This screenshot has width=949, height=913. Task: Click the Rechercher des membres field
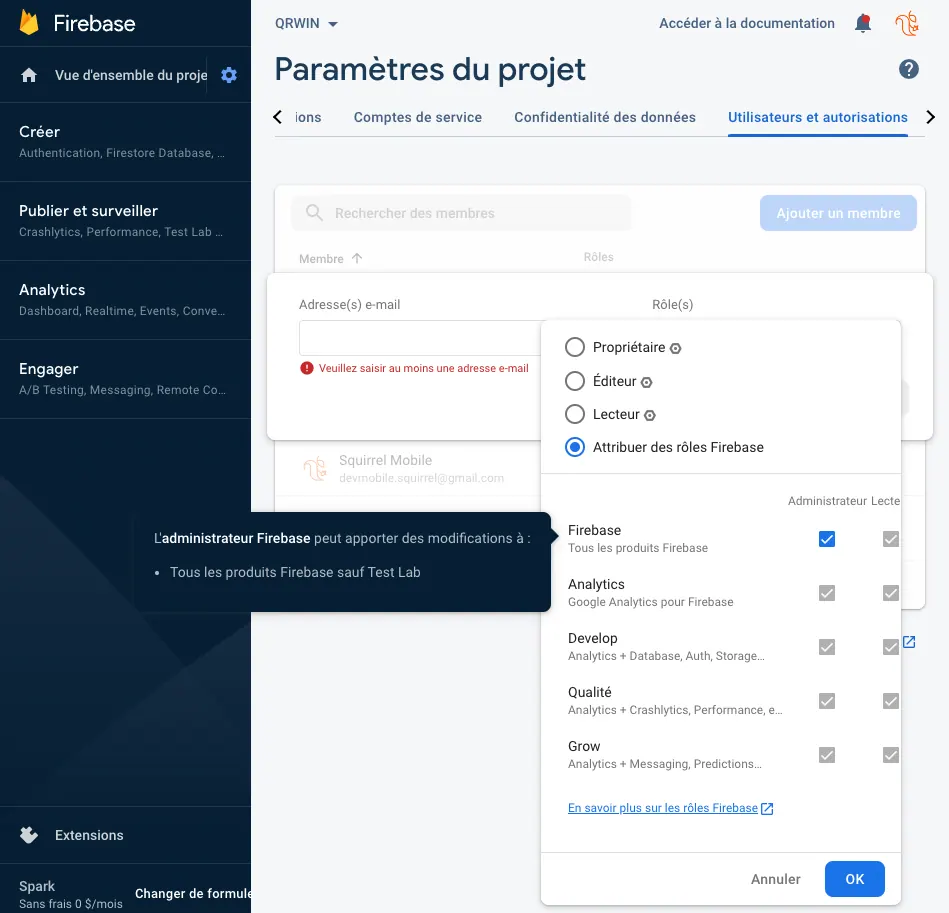(x=461, y=213)
